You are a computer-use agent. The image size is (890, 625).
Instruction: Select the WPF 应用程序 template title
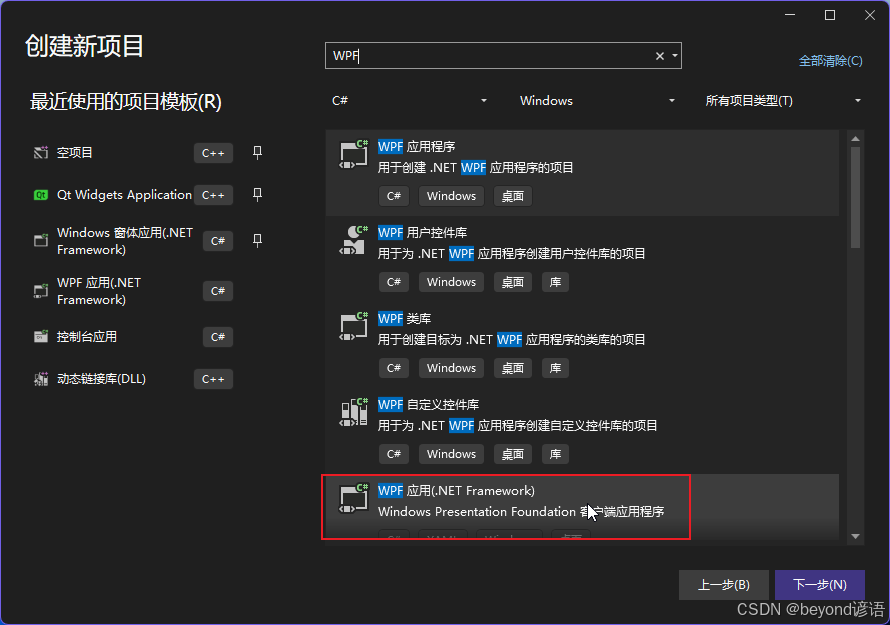pos(417,146)
